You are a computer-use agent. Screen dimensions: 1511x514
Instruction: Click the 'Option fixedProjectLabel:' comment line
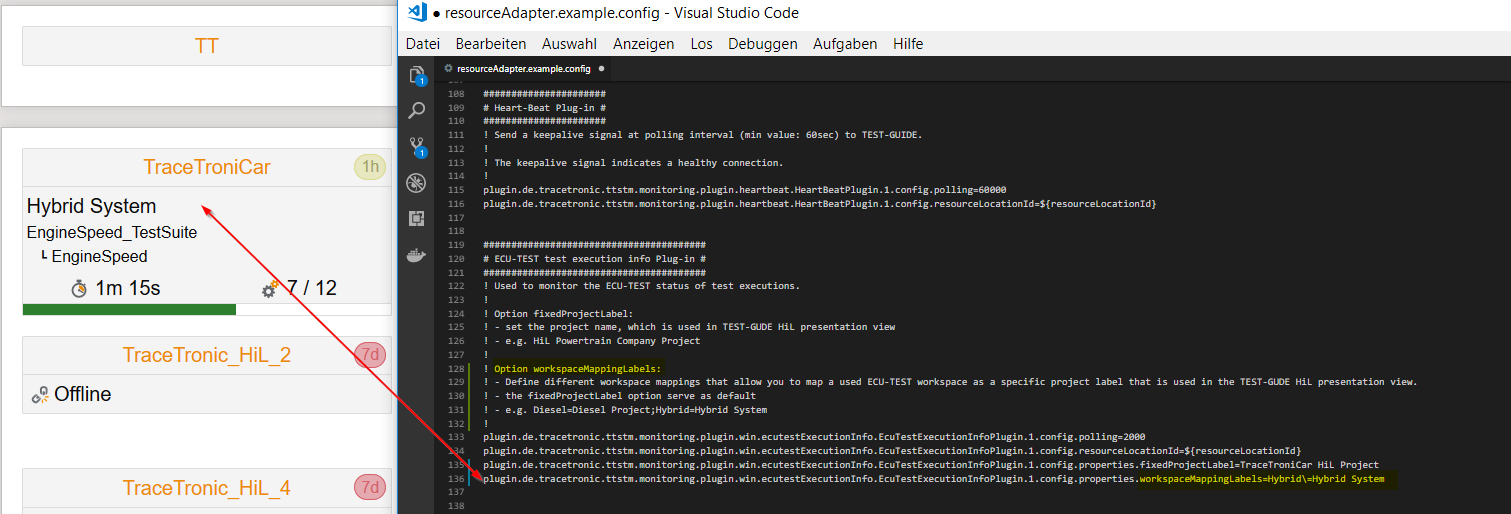[x=558, y=313]
